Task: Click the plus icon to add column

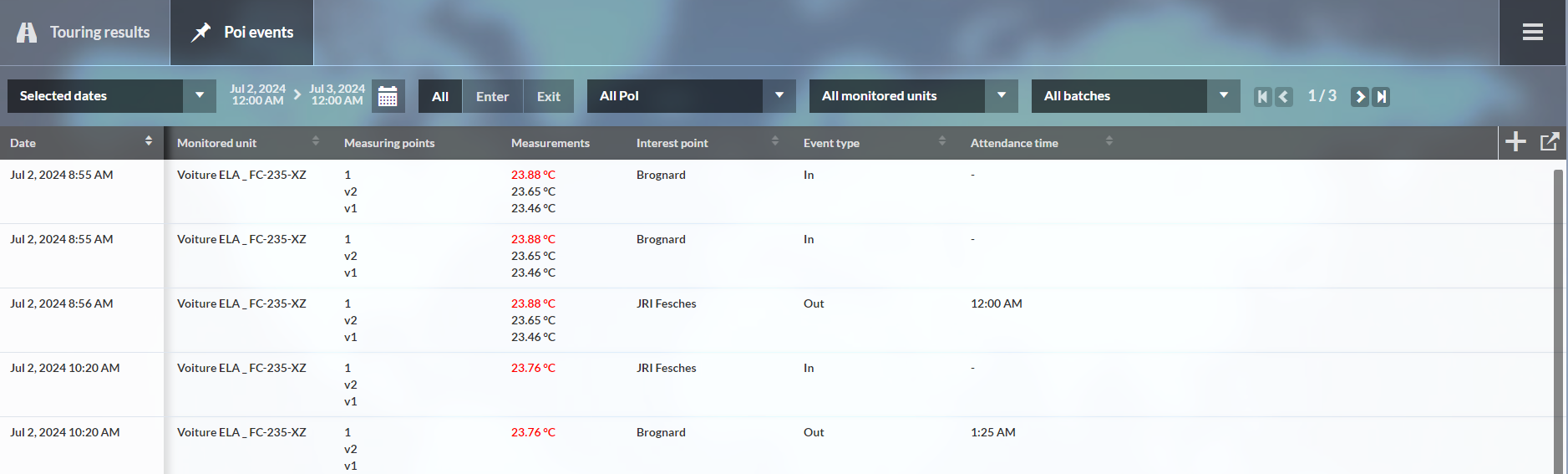Action: [1515, 142]
